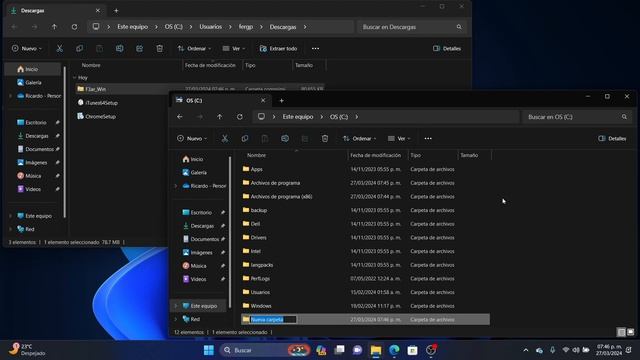The height and width of the screenshot is (360, 640).
Task: Click Usuarios breadcrumb in Descargas window
Action: tap(211, 27)
